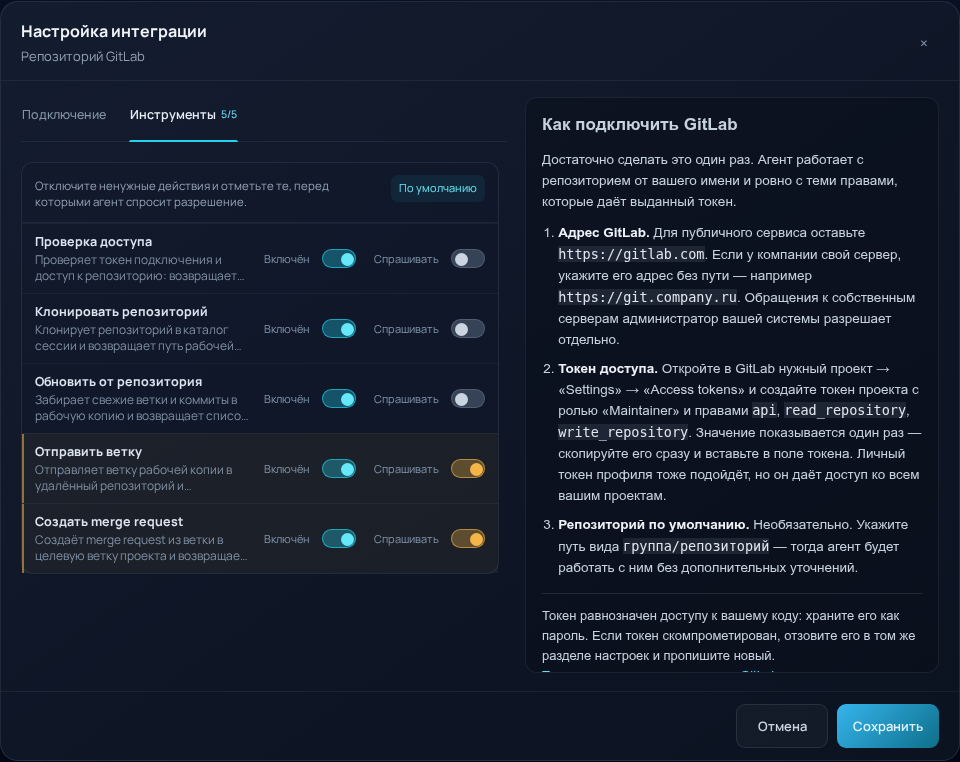Enable Спрашивать for Обновить от репозитория

pyautogui.click(x=468, y=399)
